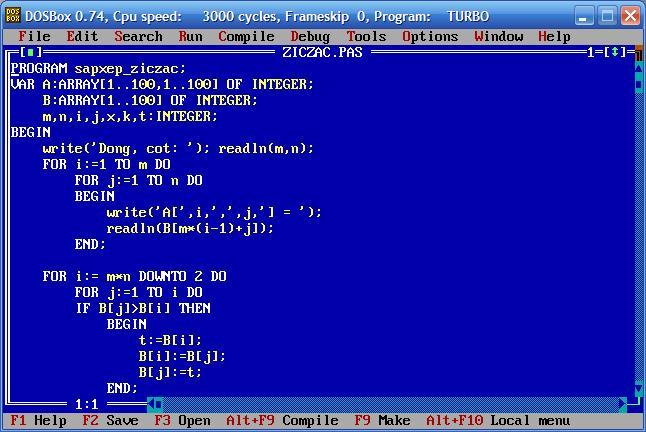646x432 pixels.
Task: Place cursor on 'm,n,i,j,x,k,t:INTEGER;' line
Action: tap(130, 117)
